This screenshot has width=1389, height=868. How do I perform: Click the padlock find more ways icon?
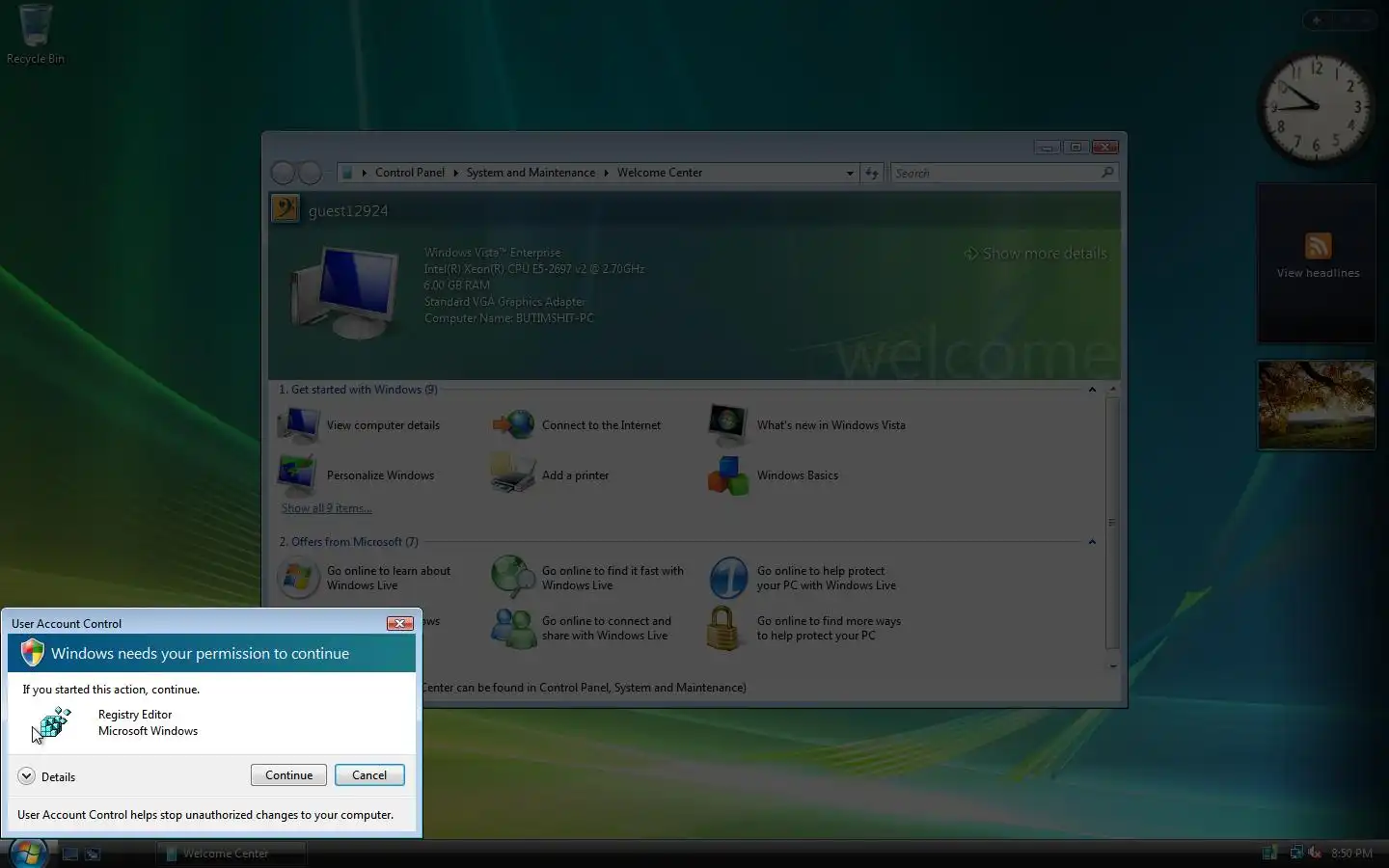pyautogui.click(x=722, y=629)
